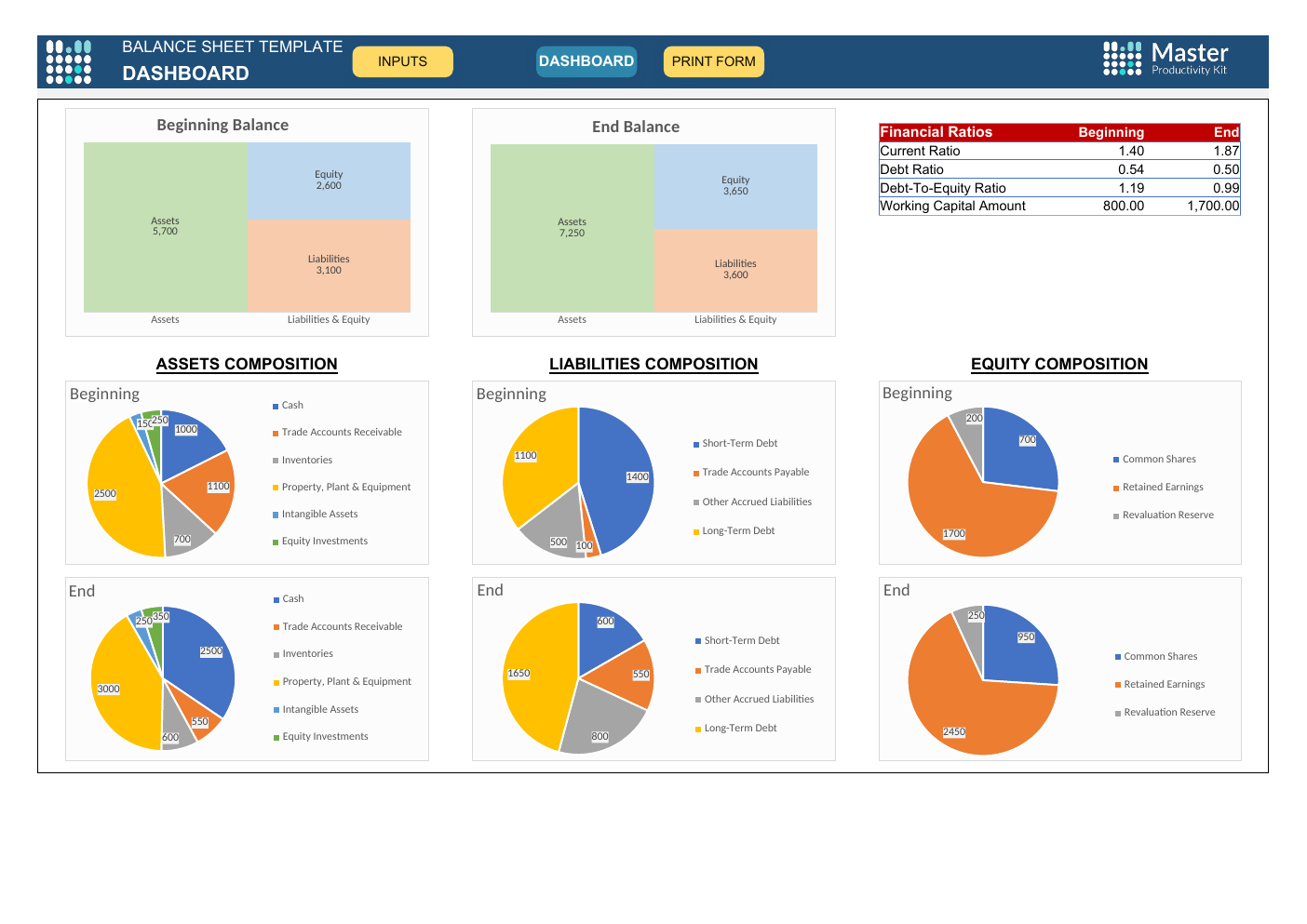This screenshot has height=924, width=1307.
Task: Click the Equity 2,600 block in Beginning Balance
Action: tap(329, 181)
